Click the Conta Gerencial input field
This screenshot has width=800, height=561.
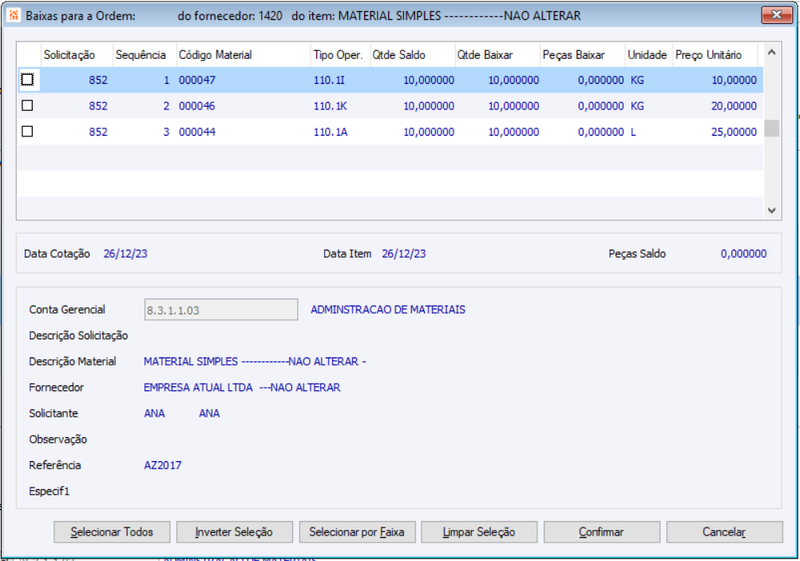pyautogui.click(x=221, y=310)
